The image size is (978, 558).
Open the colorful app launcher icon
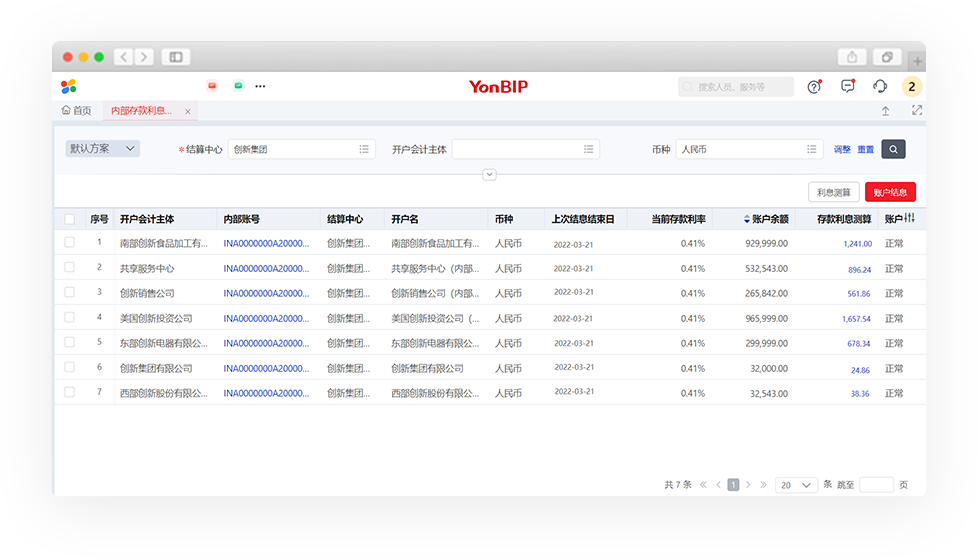[69, 87]
